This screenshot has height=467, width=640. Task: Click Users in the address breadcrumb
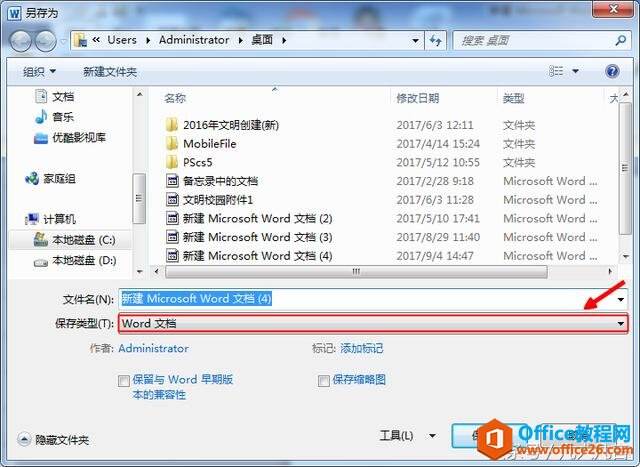[x=122, y=40]
